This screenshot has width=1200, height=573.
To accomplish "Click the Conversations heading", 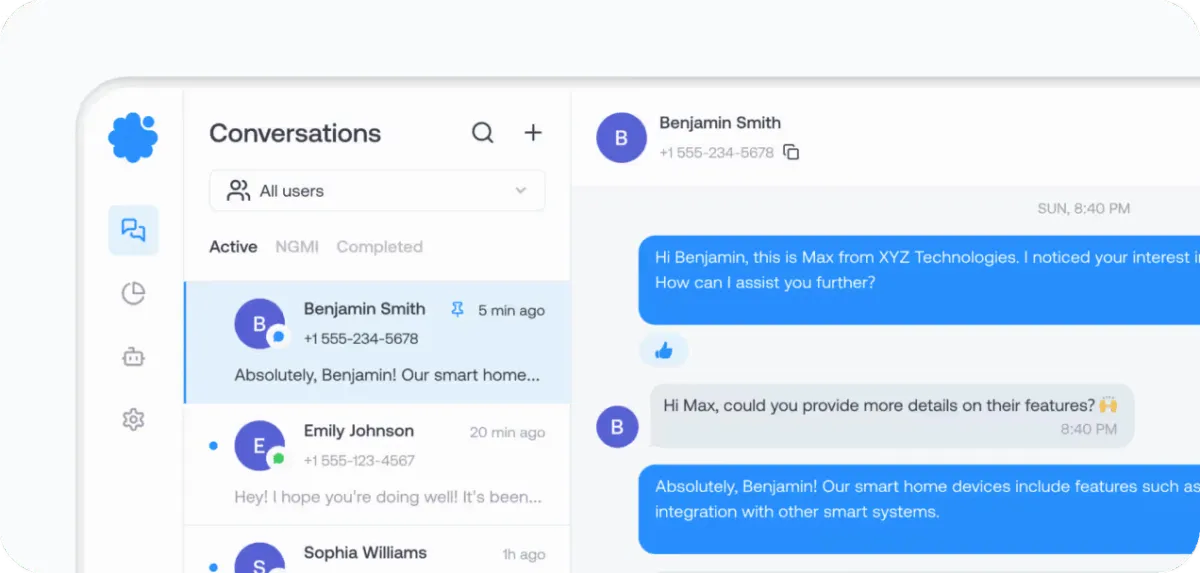I will click(295, 133).
